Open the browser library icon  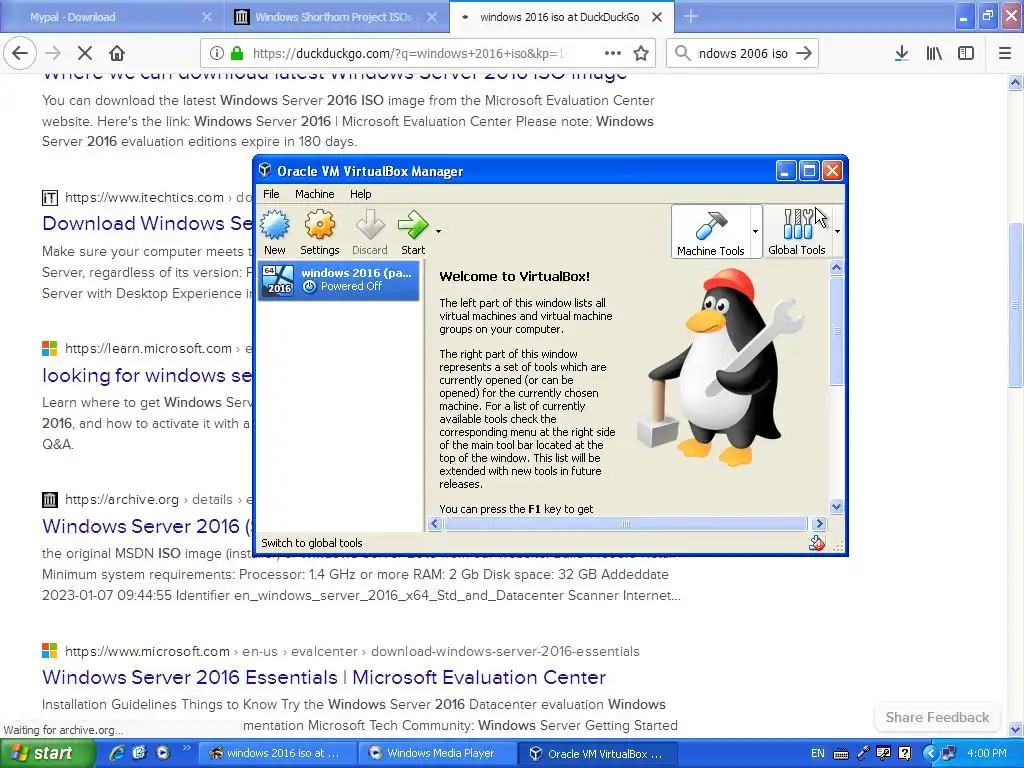pos(934,53)
